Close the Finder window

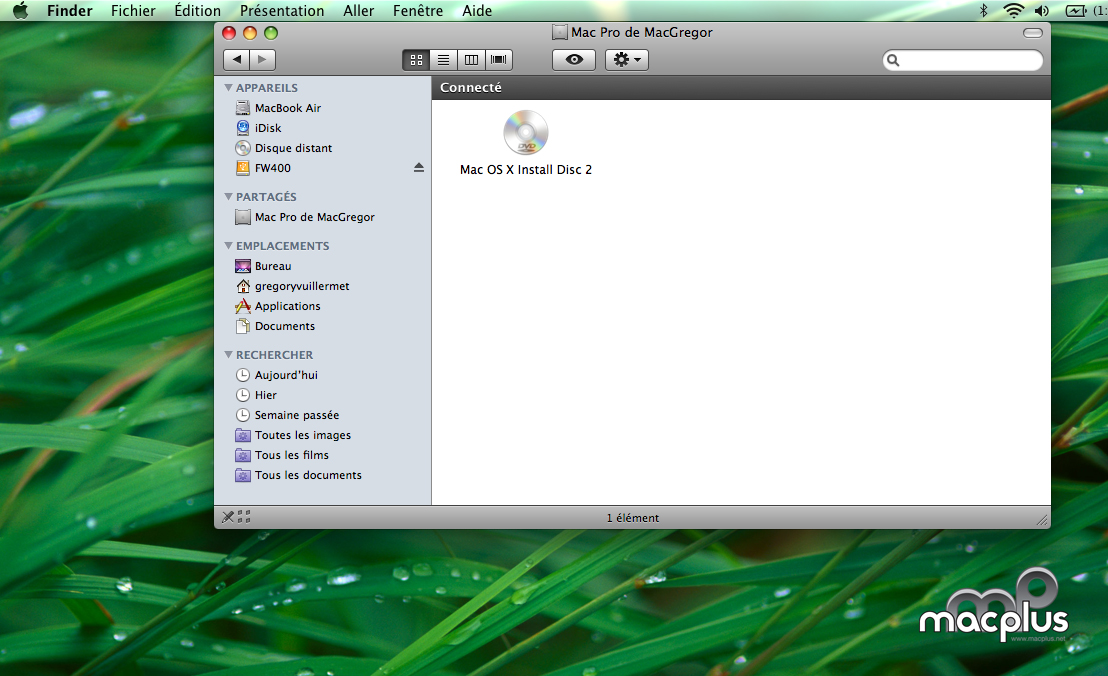229,32
